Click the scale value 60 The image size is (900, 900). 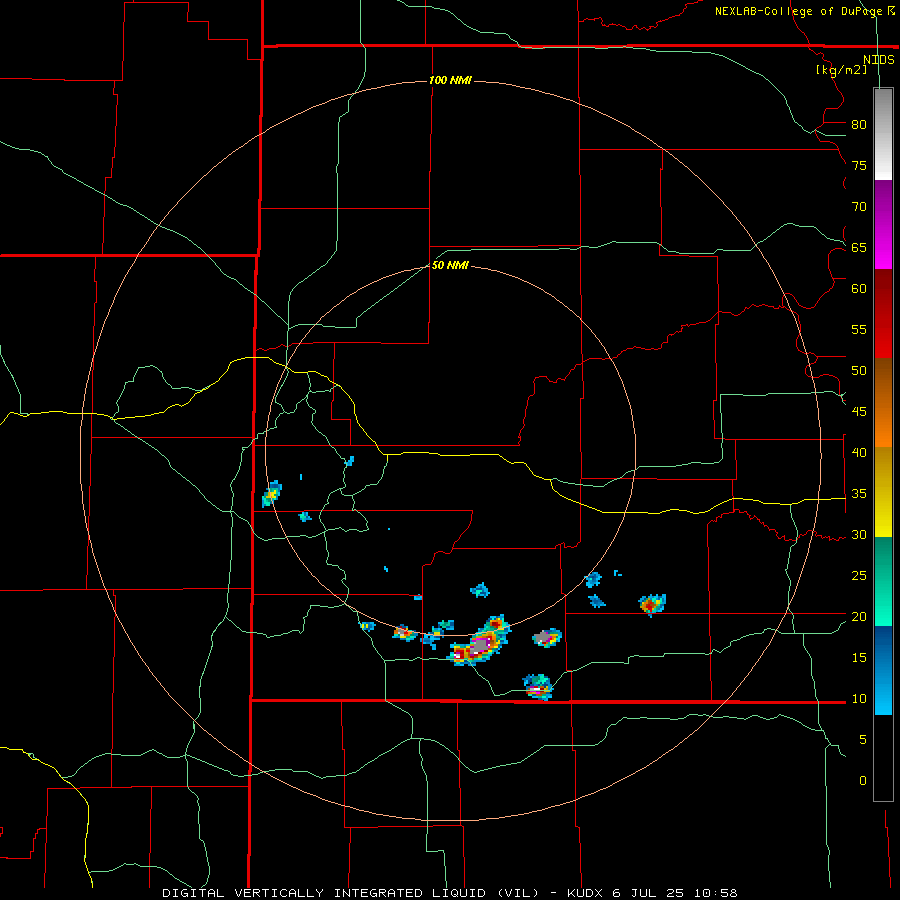859,289
